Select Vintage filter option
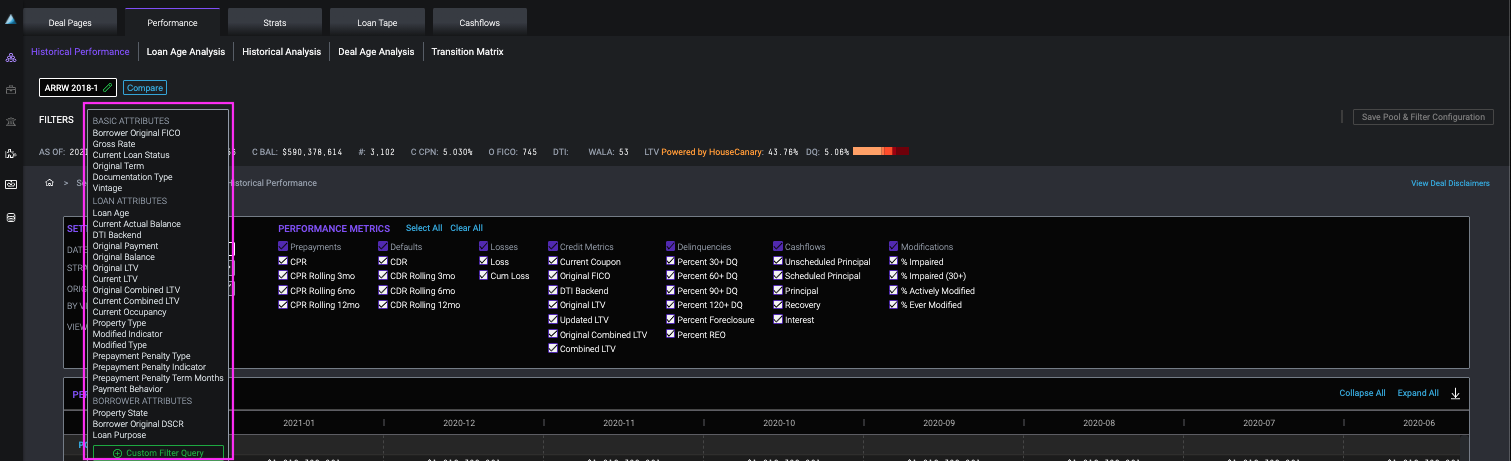1511x461 pixels. tap(107, 188)
